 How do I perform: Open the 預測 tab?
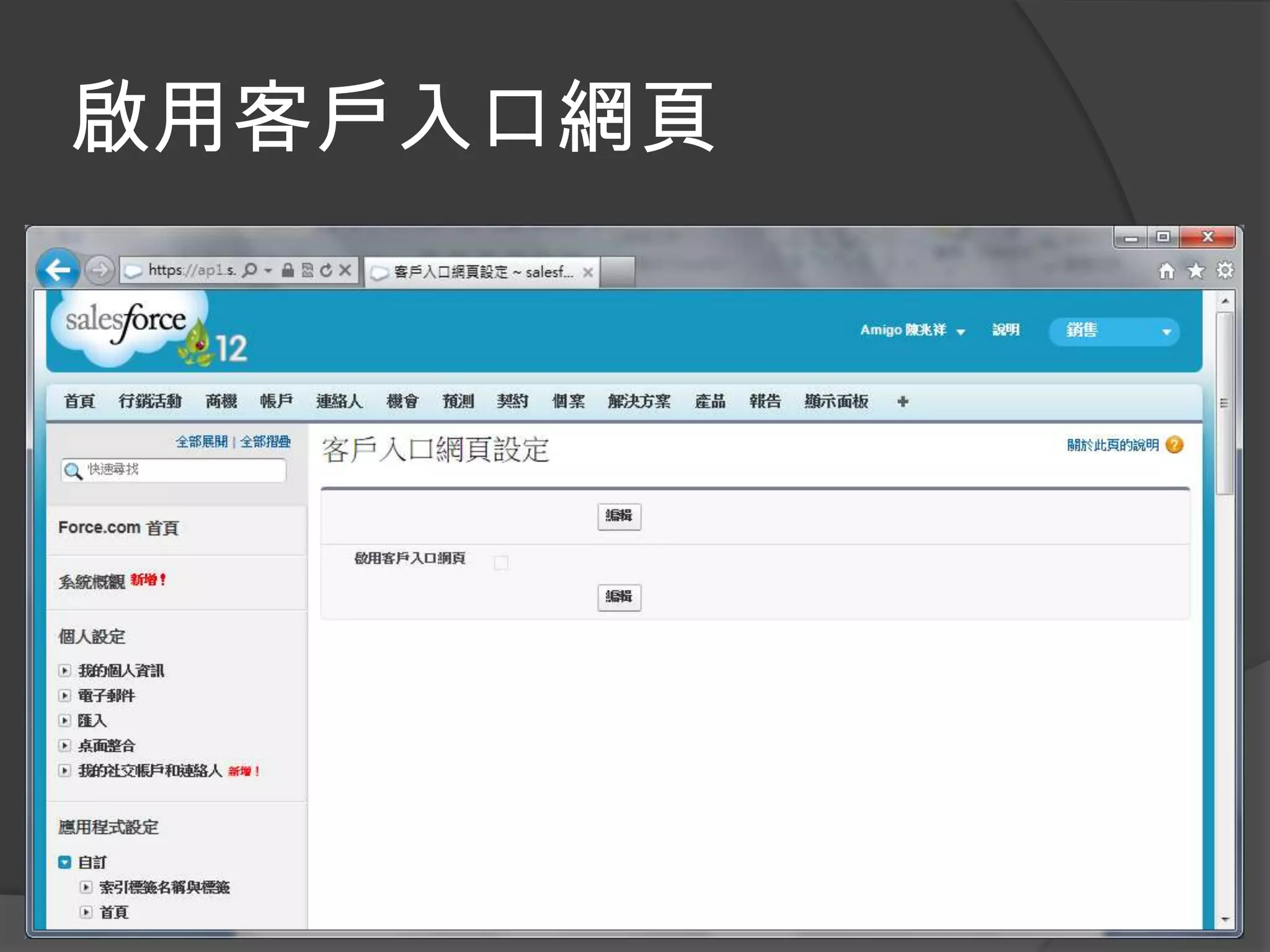click(458, 402)
